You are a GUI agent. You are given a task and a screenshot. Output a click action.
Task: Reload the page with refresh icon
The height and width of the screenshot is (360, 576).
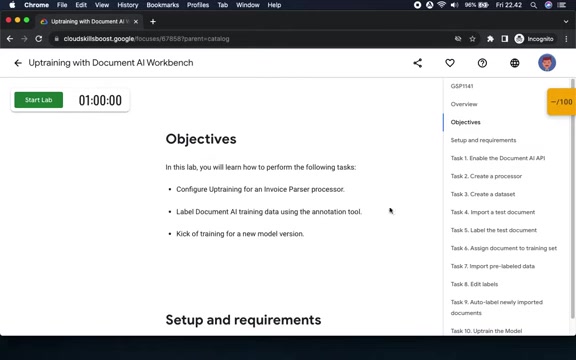click(39, 39)
